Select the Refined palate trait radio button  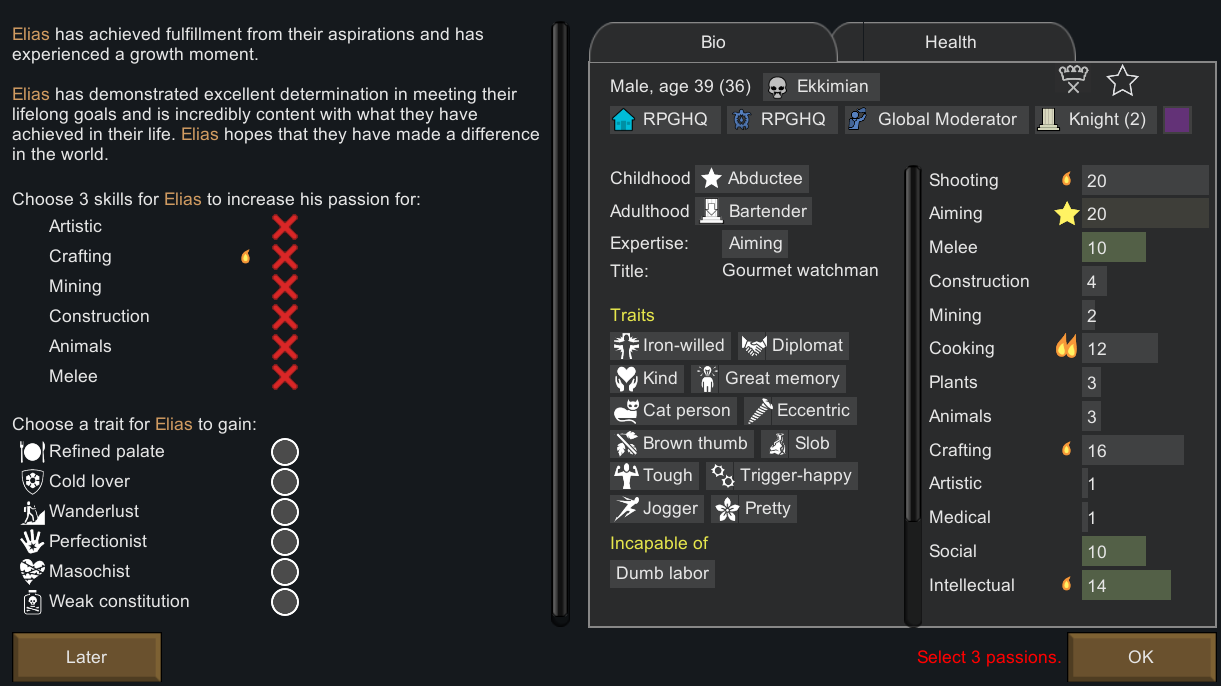(285, 452)
